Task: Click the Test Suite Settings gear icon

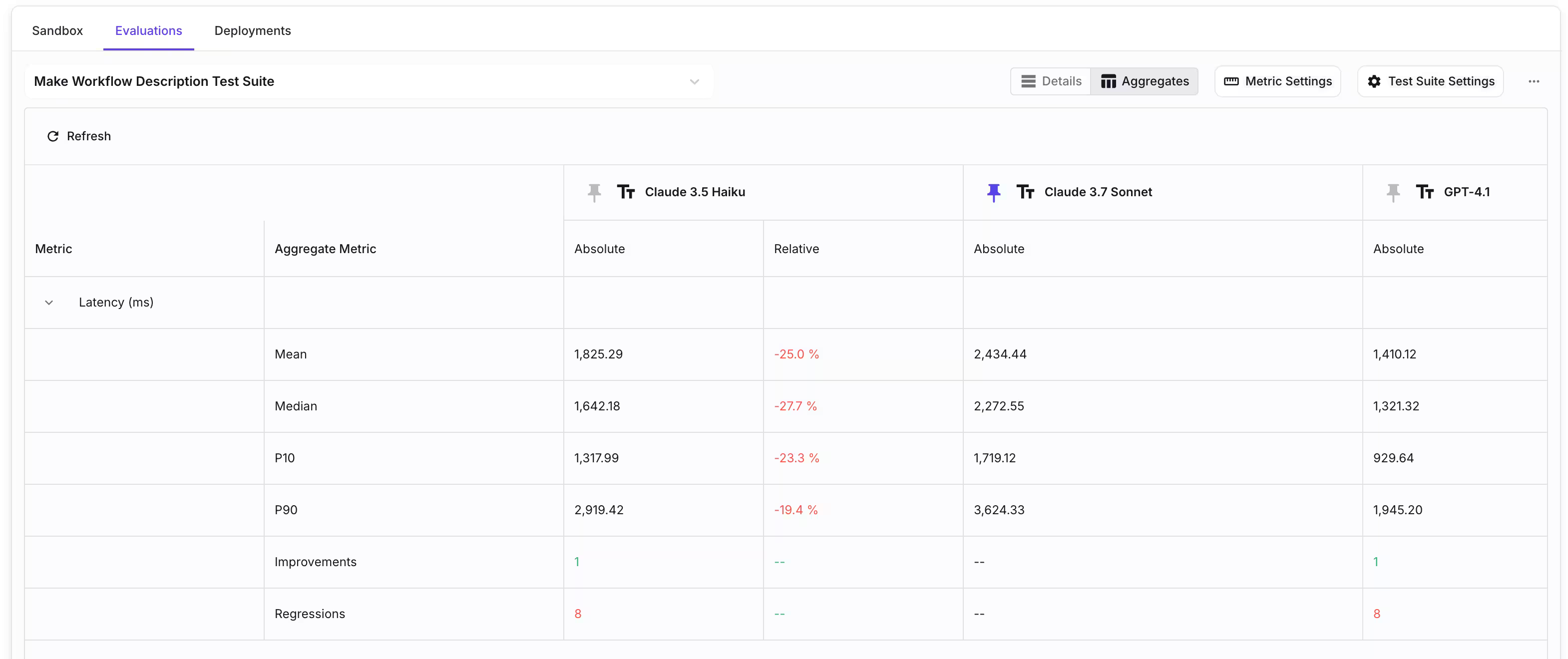Action: (x=1374, y=81)
